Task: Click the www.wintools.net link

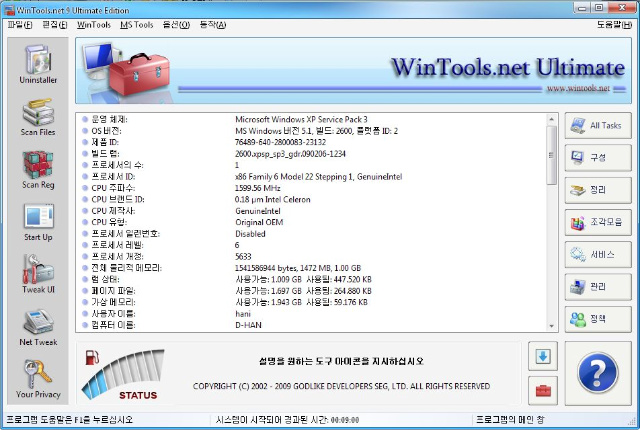Action: [x=578, y=88]
